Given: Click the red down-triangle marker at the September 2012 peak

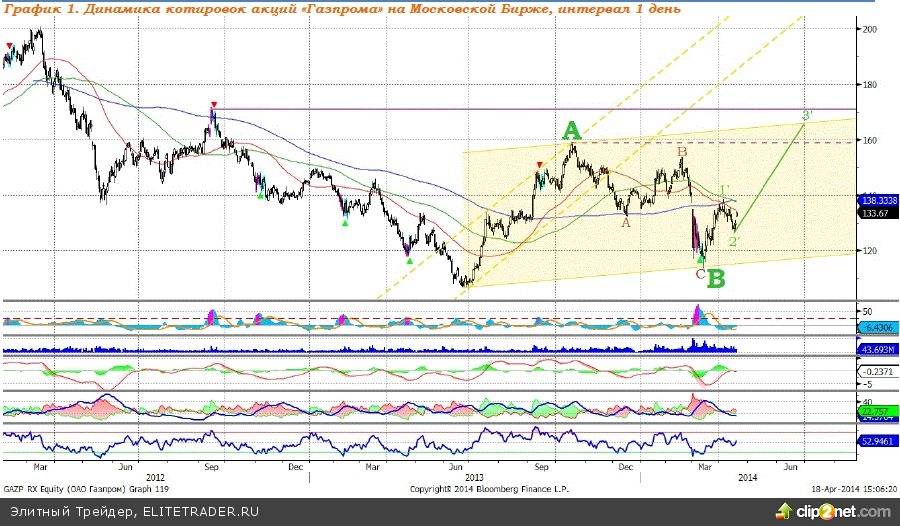Looking at the screenshot, I should 213,104.
